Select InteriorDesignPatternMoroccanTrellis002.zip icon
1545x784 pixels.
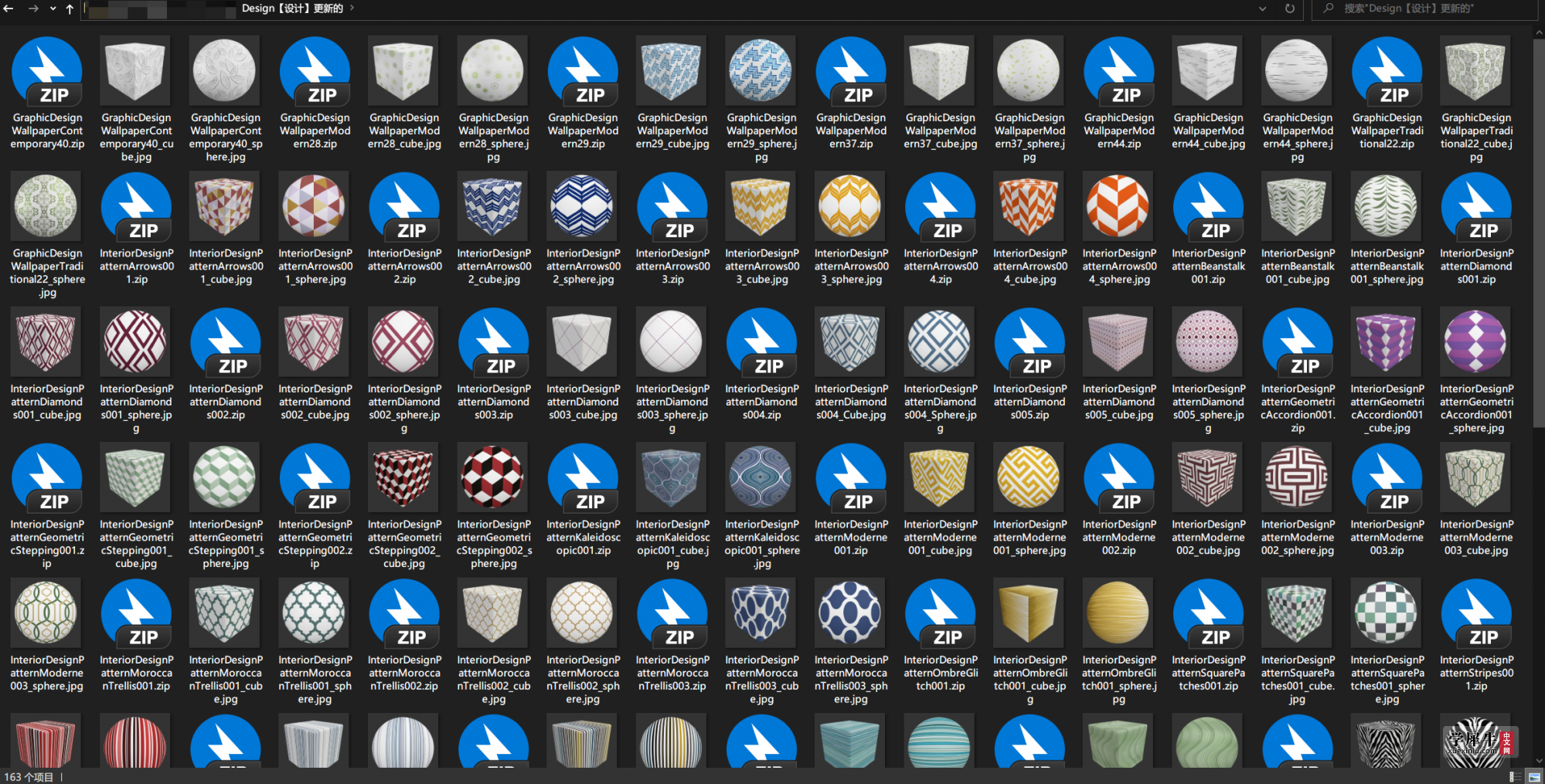(404, 613)
